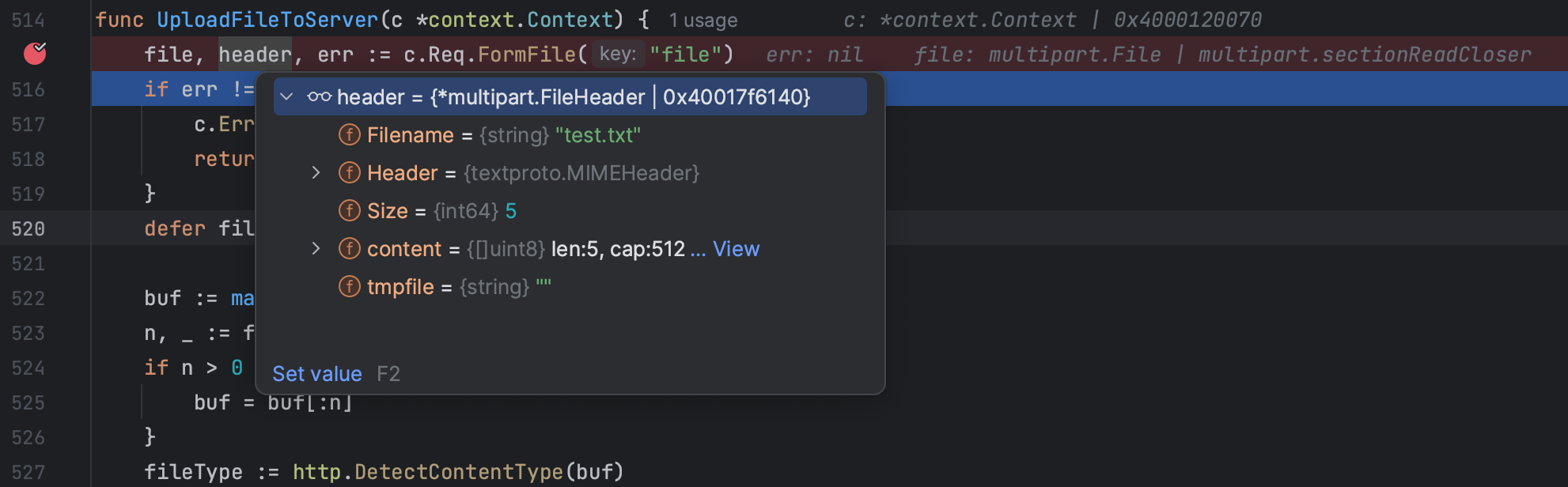
Task: Click the watch glasses icon beside header
Action: click(320, 96)
